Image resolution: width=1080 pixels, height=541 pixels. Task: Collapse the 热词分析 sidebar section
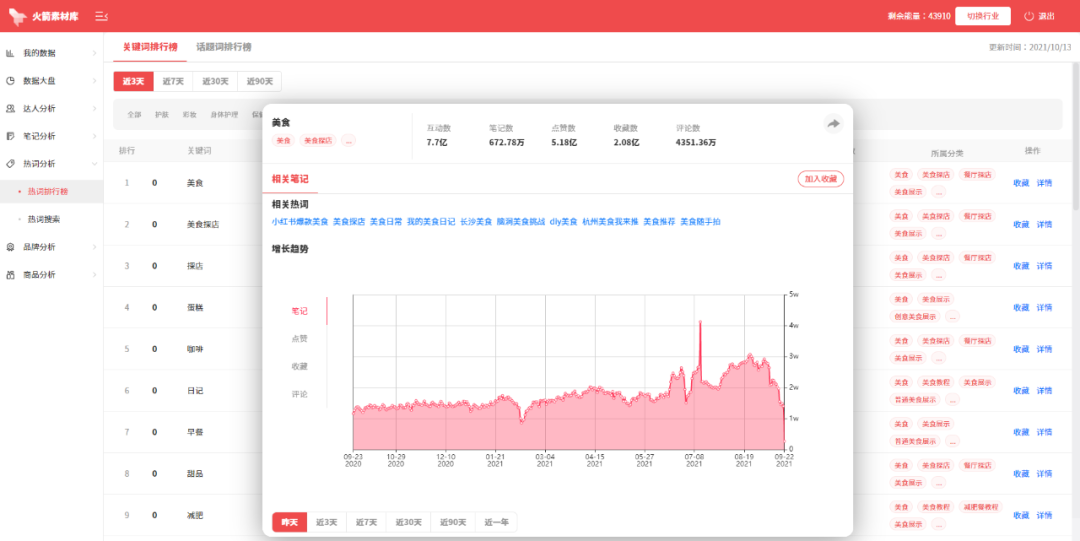tap(94, 163)
